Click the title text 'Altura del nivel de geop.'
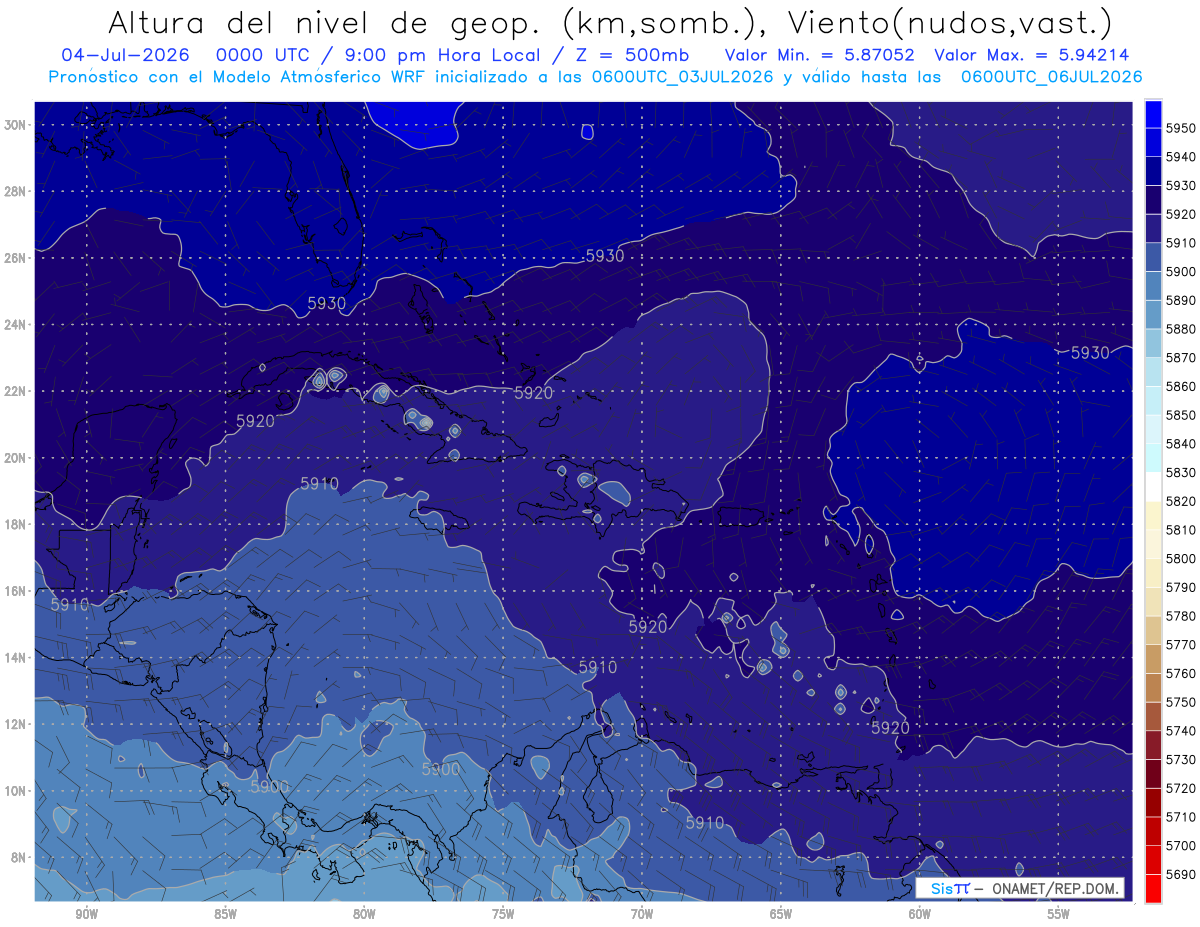 tap(326, 22)
